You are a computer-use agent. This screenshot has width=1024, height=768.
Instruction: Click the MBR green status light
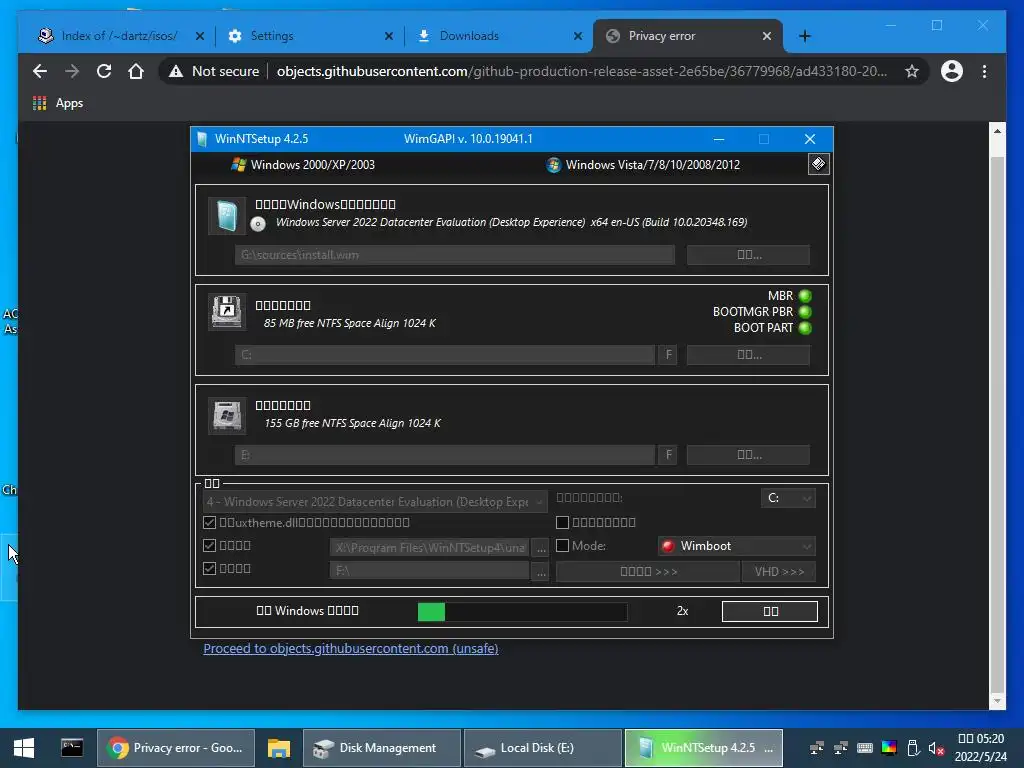point(805,296)
